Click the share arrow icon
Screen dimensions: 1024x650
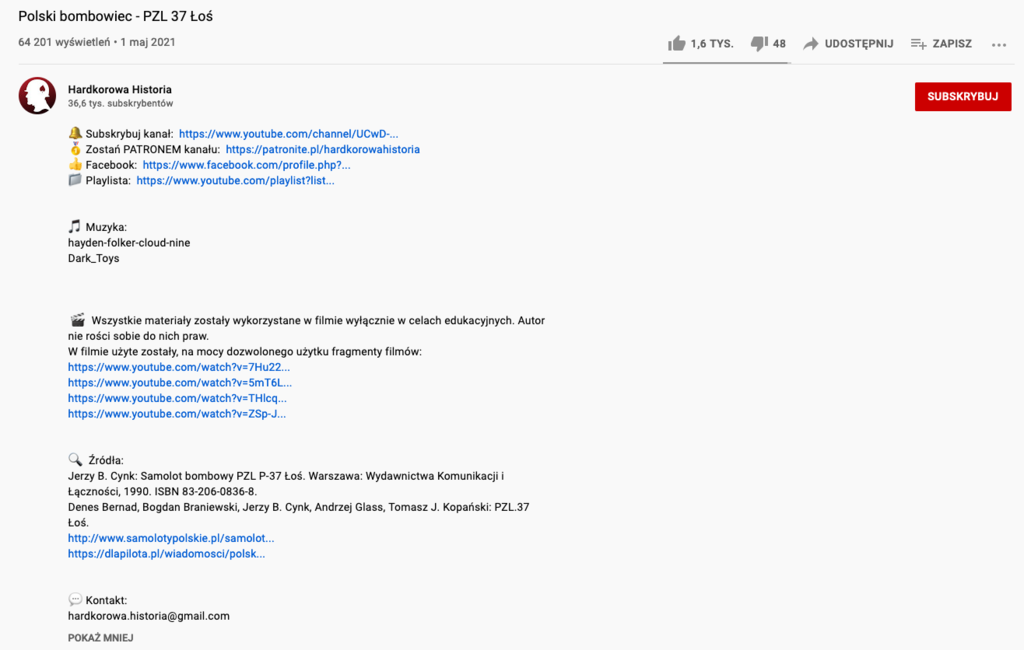pos(811,44)
